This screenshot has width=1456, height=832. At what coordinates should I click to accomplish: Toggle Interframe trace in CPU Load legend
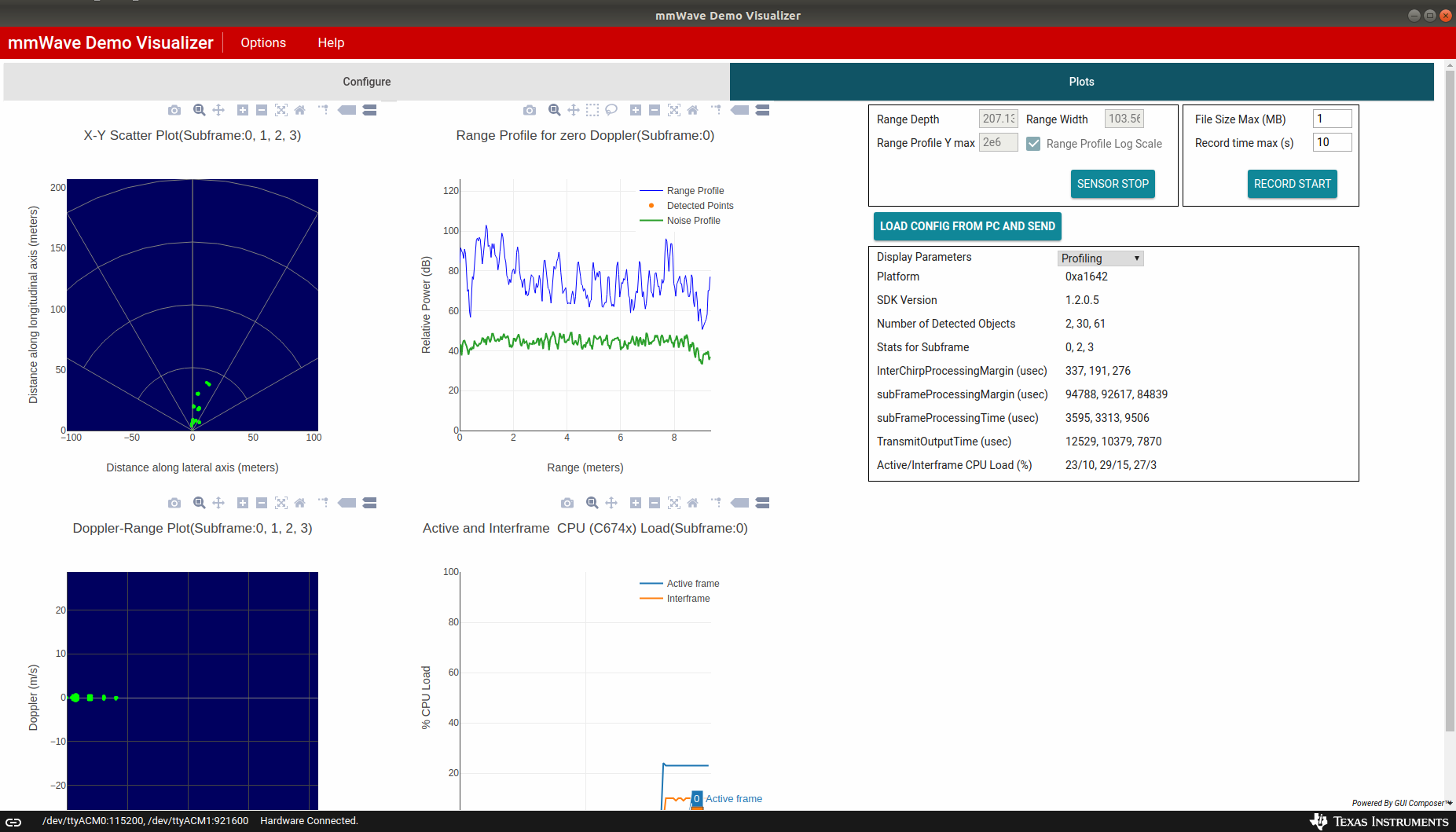675,599
